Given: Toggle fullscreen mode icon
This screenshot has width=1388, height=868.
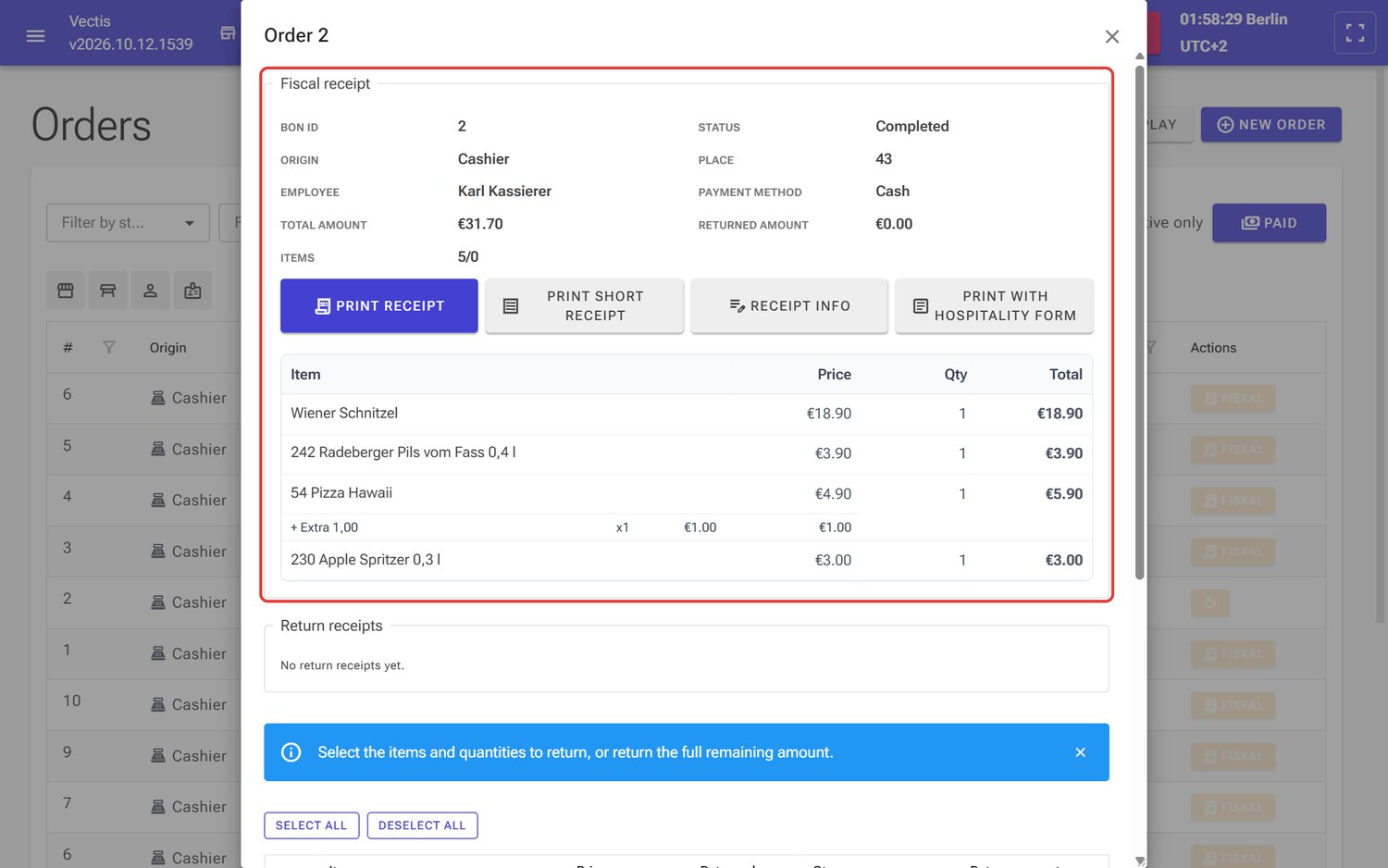Looking at the screenshot, I should 1355,33.
